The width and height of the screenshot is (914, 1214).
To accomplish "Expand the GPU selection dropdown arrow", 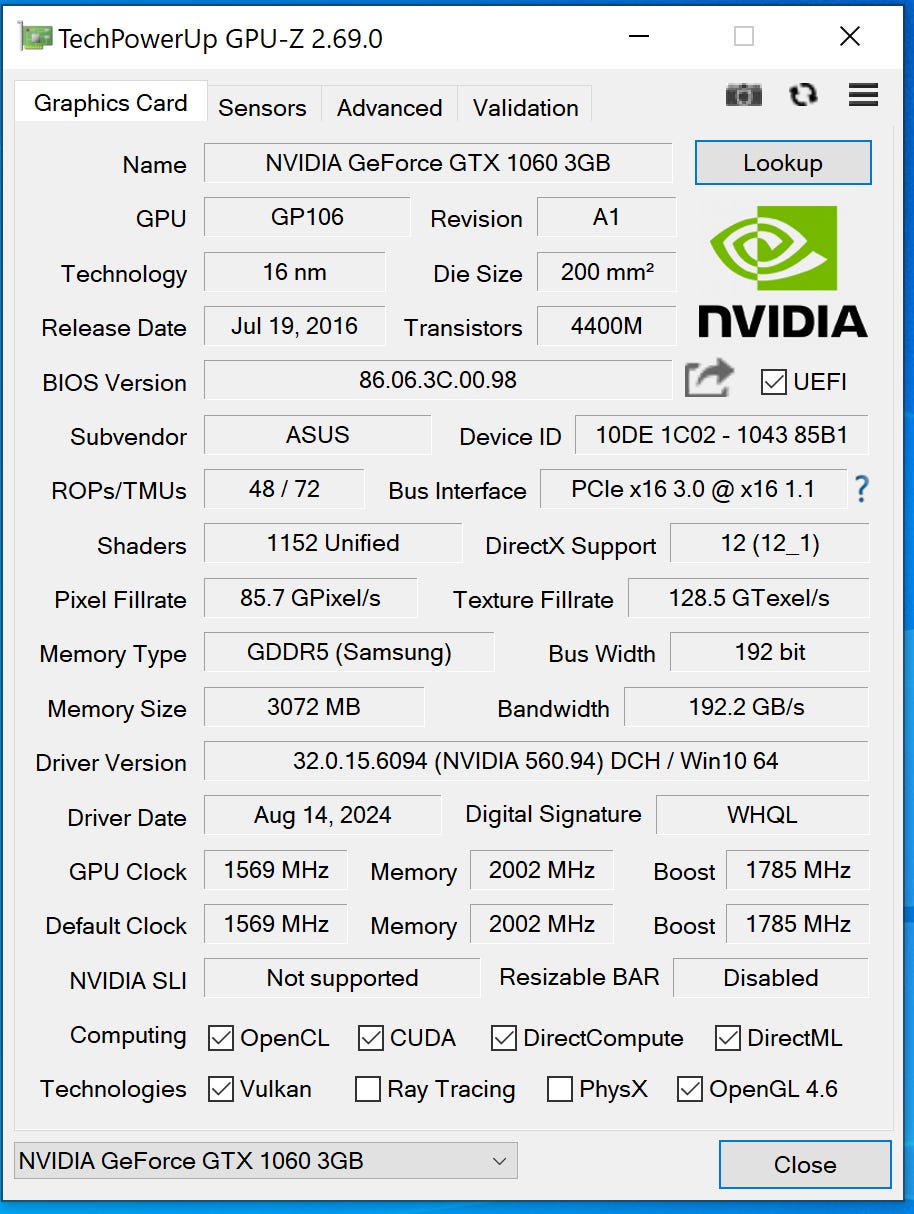I will [x=499, y=1161].
